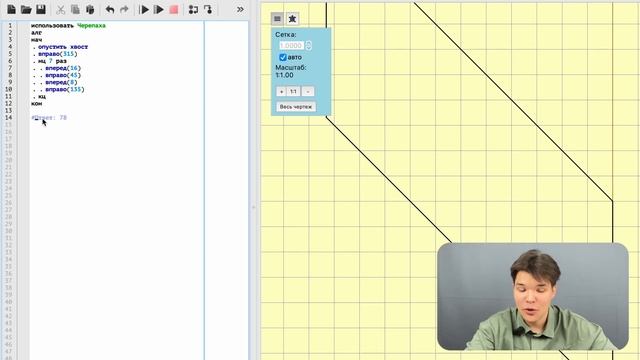This screenshot has width=640, height=360.
Task: Stop the running program
Action: [174, 9]
